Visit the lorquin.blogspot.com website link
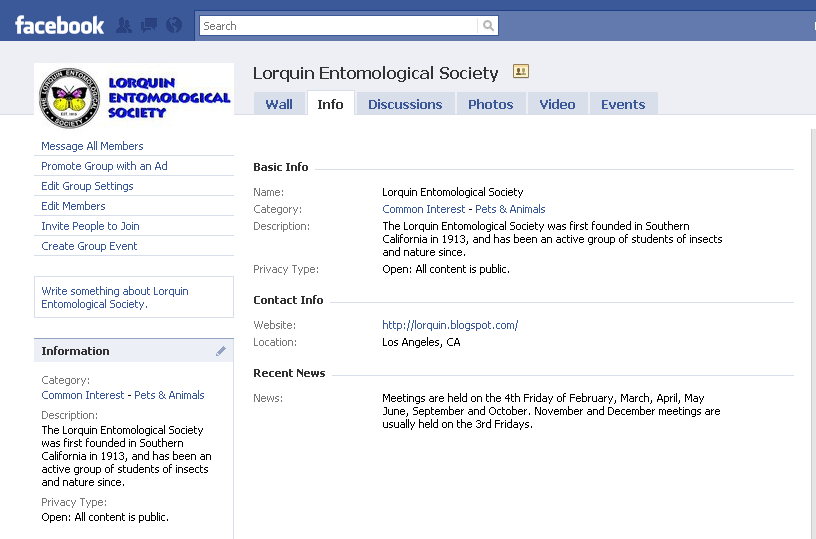 [x=450, y=325]
